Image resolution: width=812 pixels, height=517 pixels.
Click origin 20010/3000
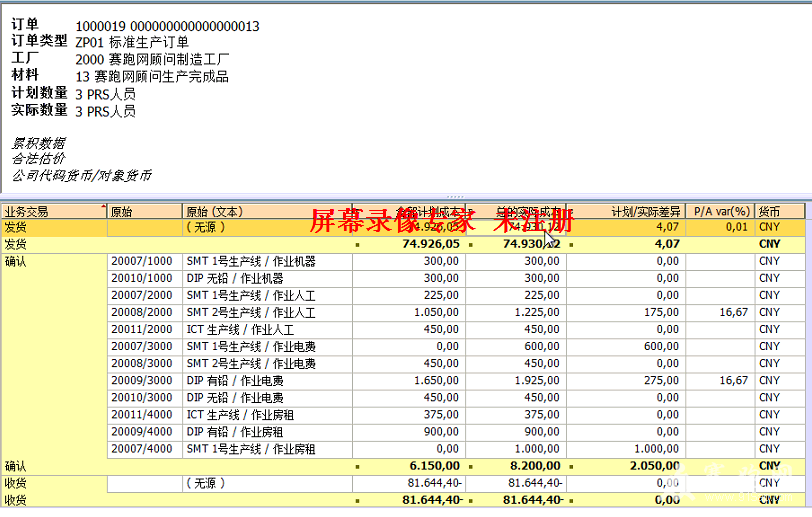[141, 397]
